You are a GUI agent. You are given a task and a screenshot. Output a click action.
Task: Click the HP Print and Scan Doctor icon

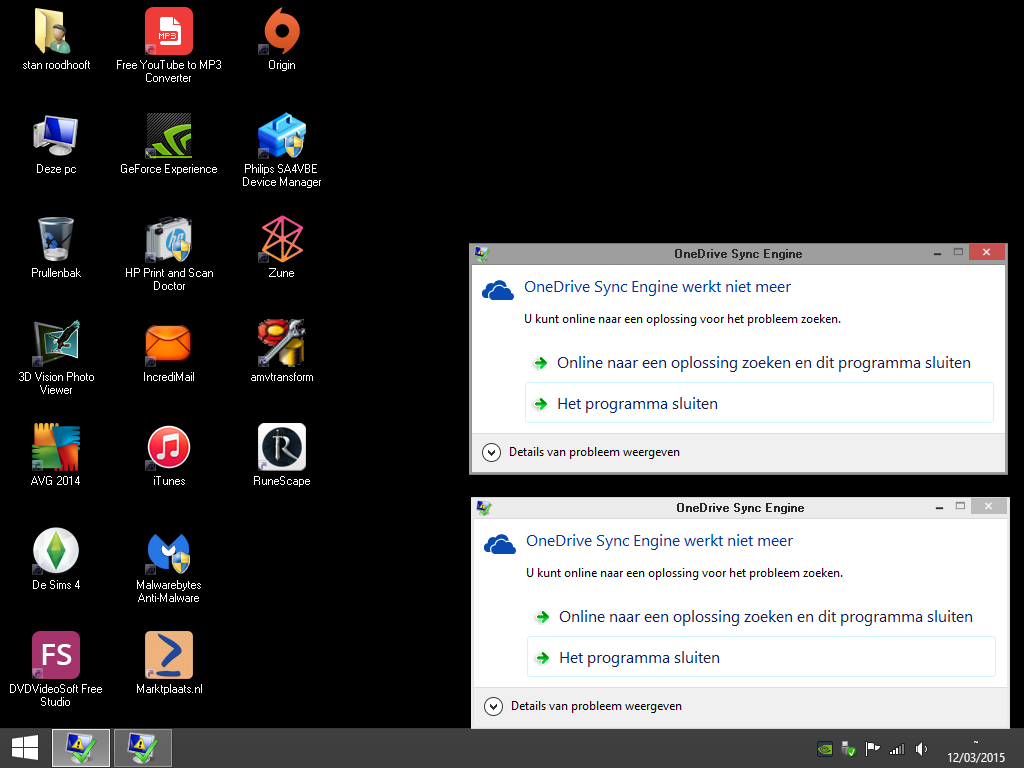(x=168, y=239)
